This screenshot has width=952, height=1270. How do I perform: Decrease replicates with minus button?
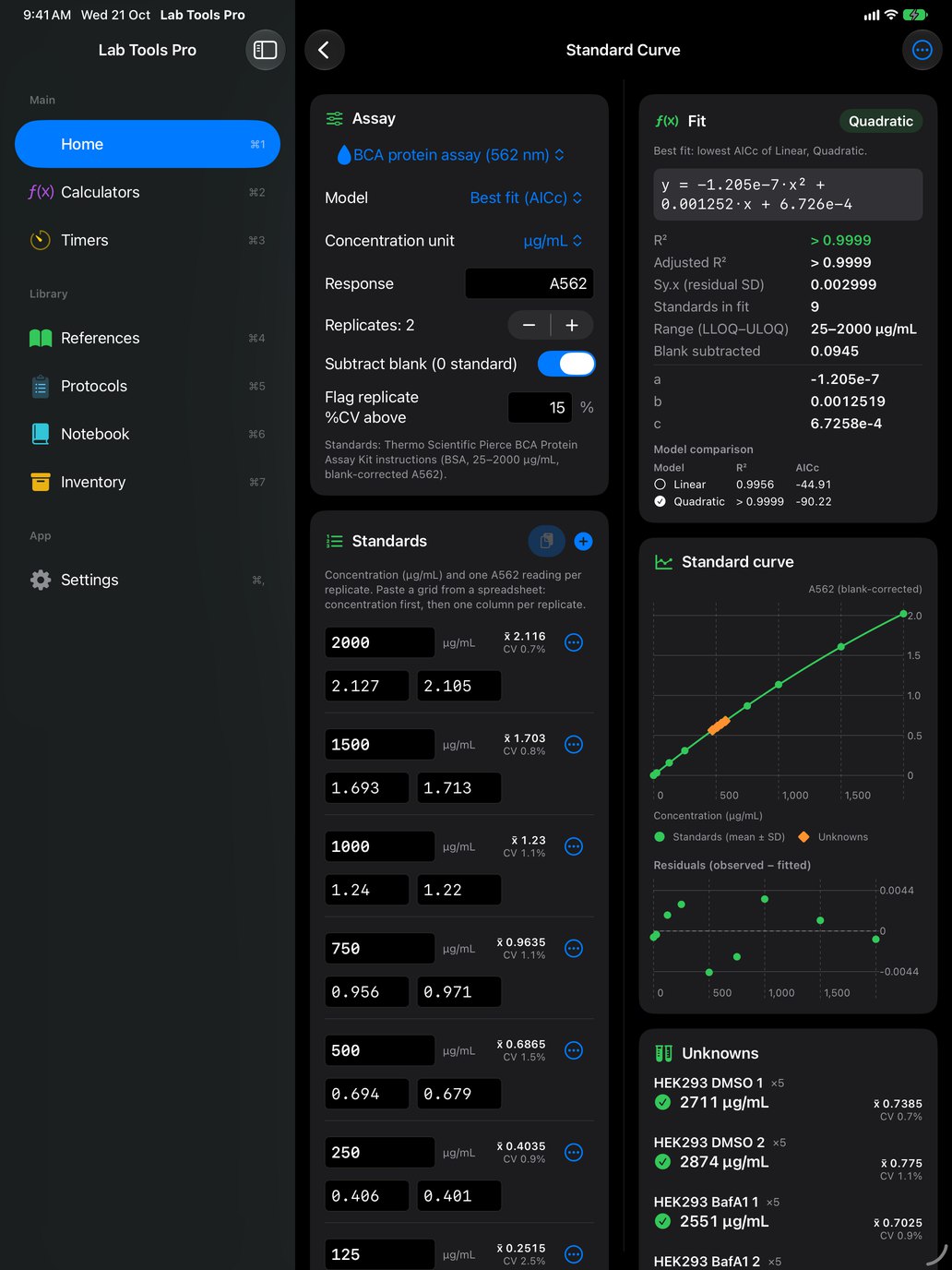pos(530,325)
